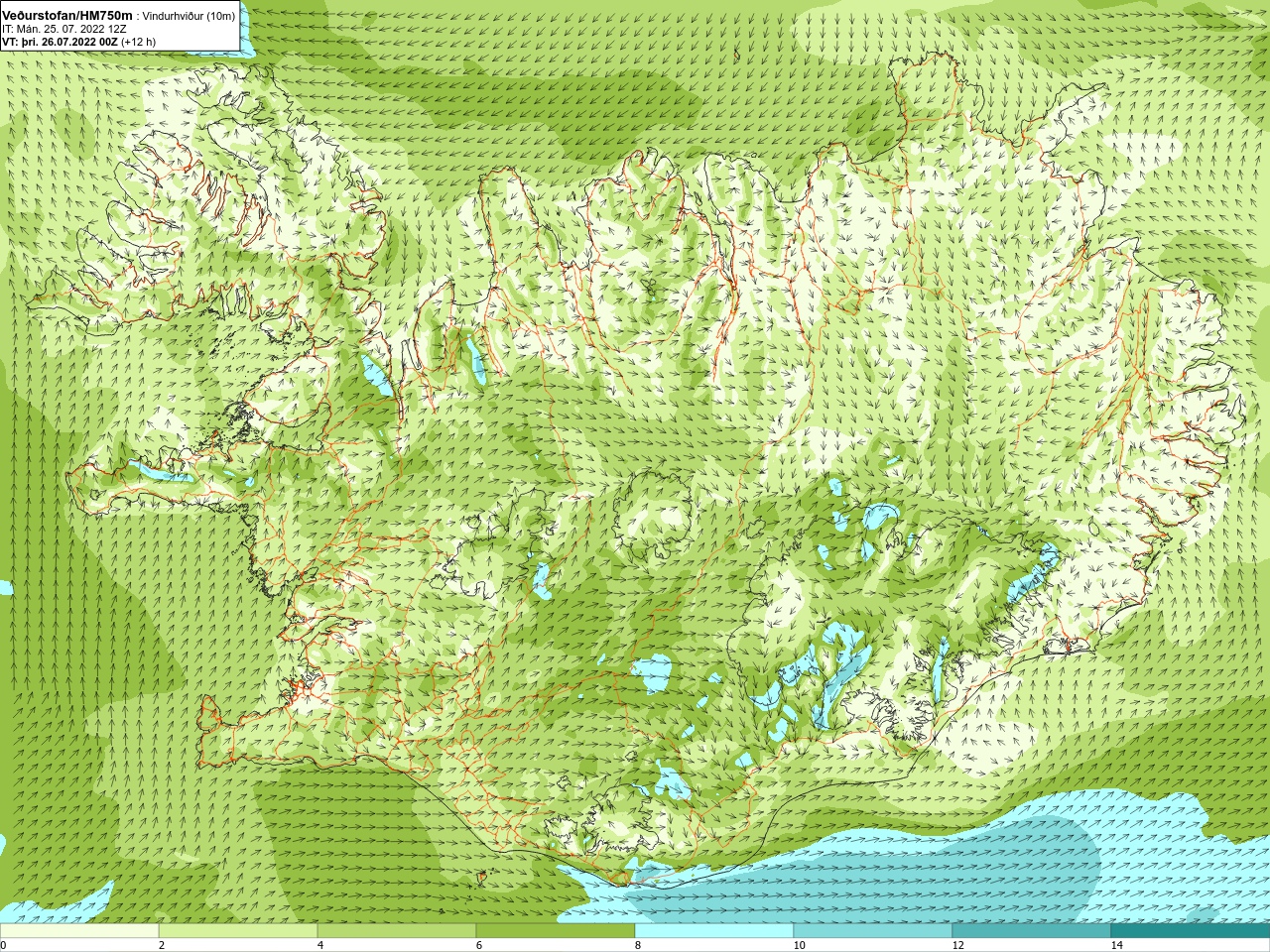Select the pale yellow 0–2 legend swatch
The height and width of the screenshot is (952, 1270).
(x=79, y=931)
